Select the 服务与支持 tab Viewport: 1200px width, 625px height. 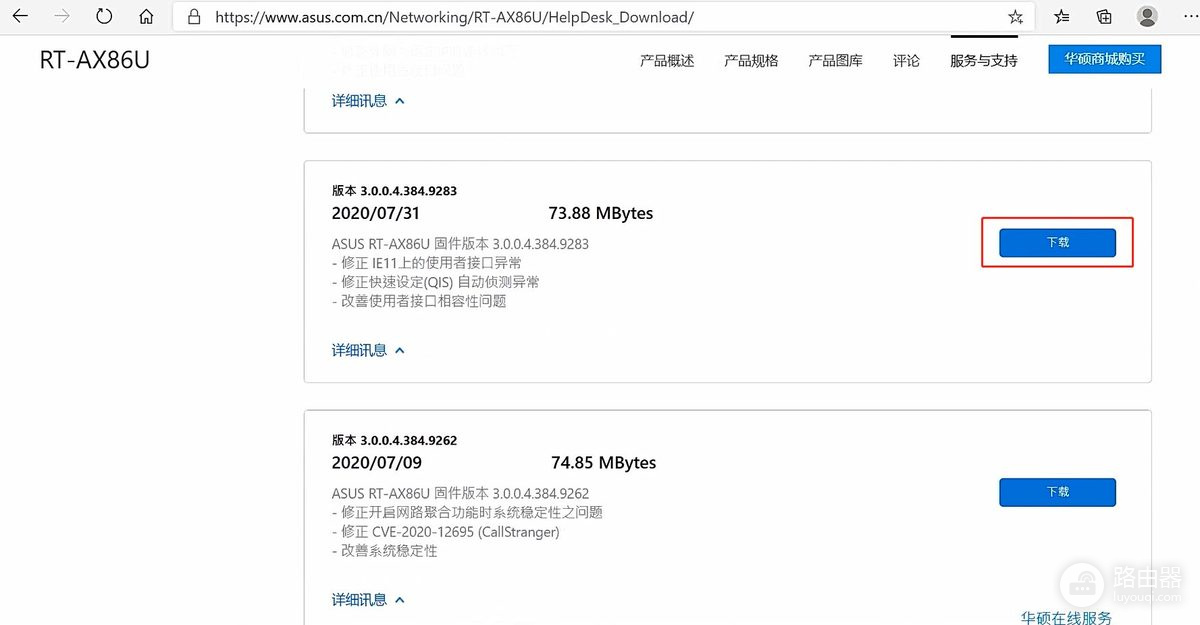click(984, 61)
